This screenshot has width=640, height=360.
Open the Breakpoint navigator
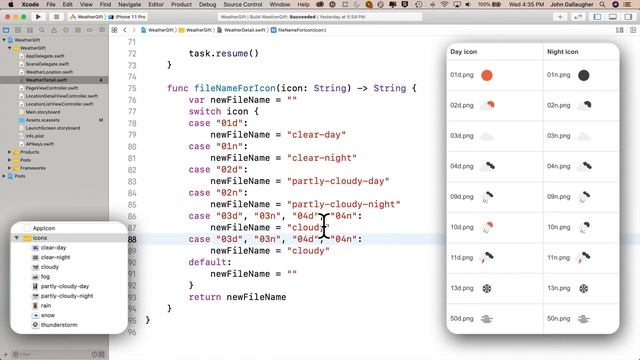[89, 30]
